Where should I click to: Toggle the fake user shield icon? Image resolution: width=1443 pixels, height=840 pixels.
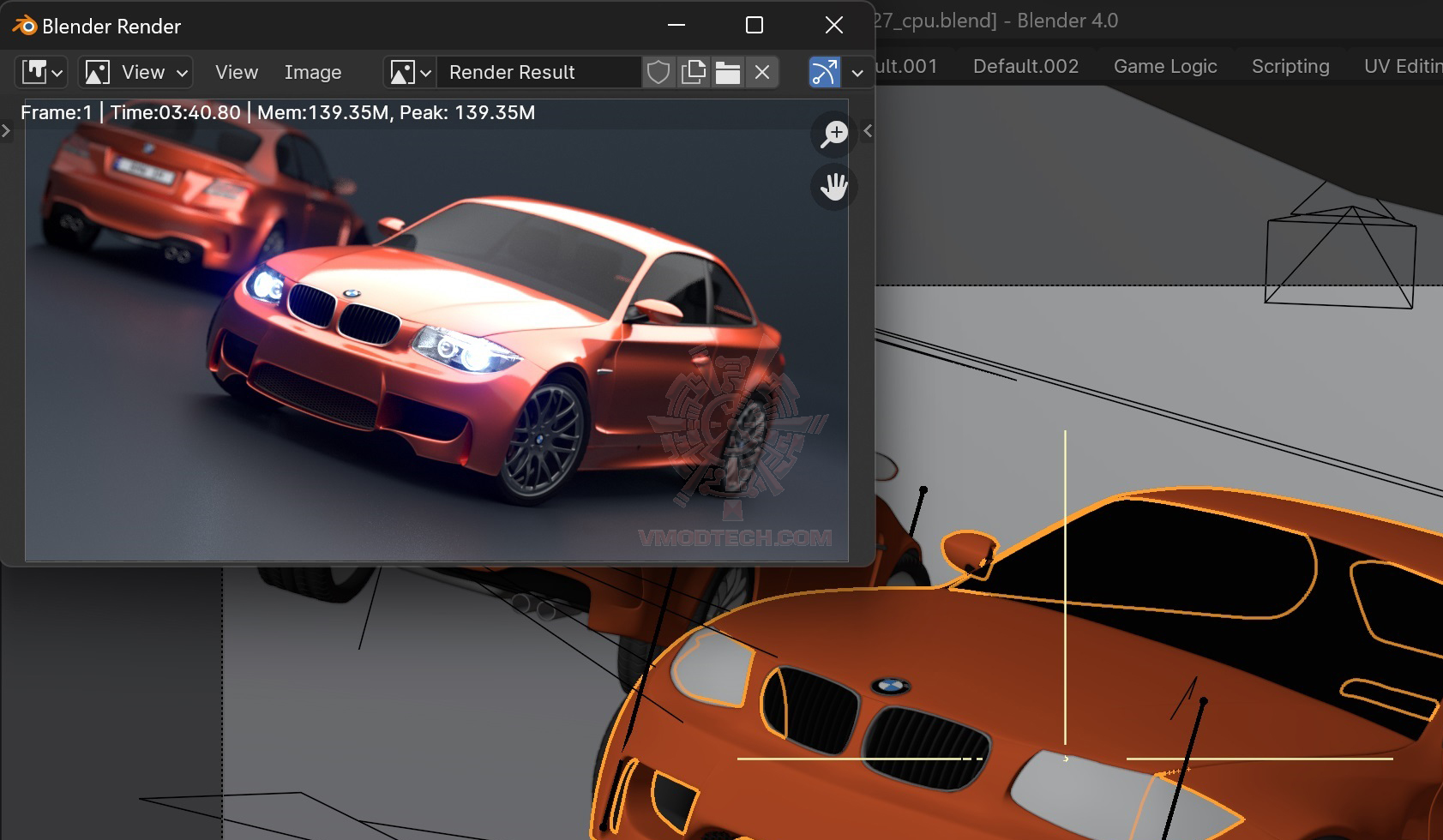(x=658, y=72)
